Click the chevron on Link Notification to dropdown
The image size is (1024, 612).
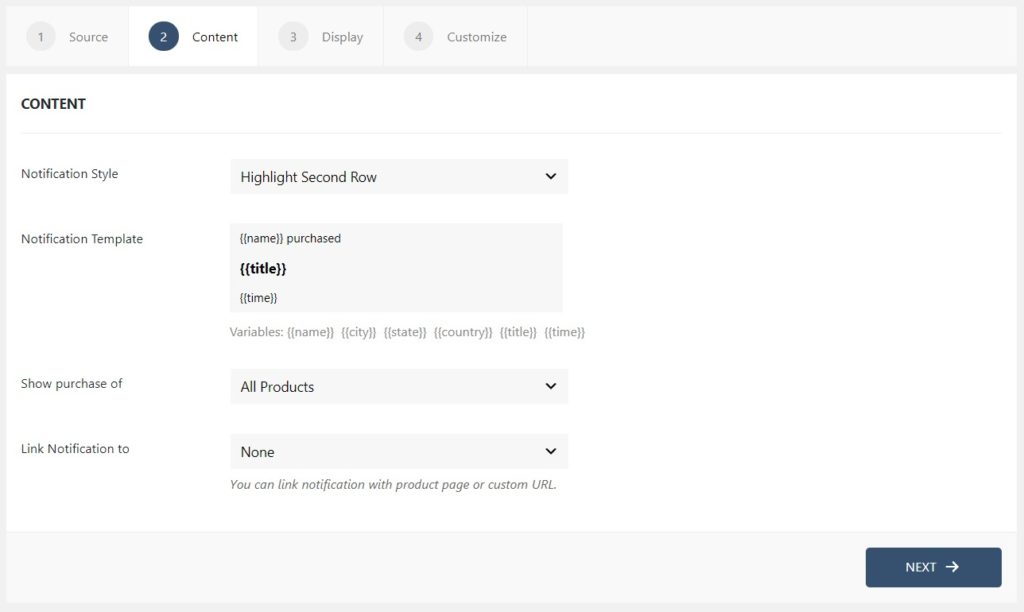(550, 451)
